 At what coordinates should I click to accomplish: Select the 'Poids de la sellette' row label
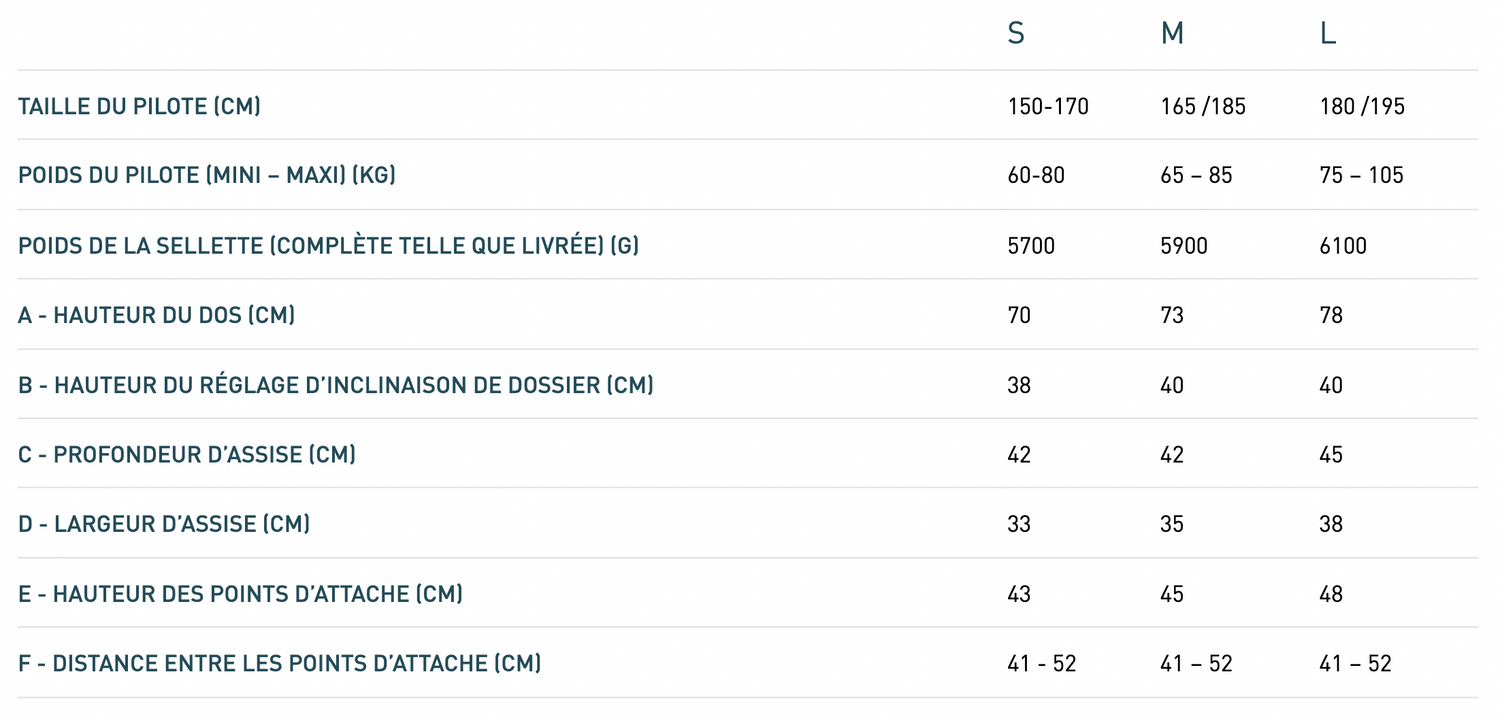click(x=328, y=245)
